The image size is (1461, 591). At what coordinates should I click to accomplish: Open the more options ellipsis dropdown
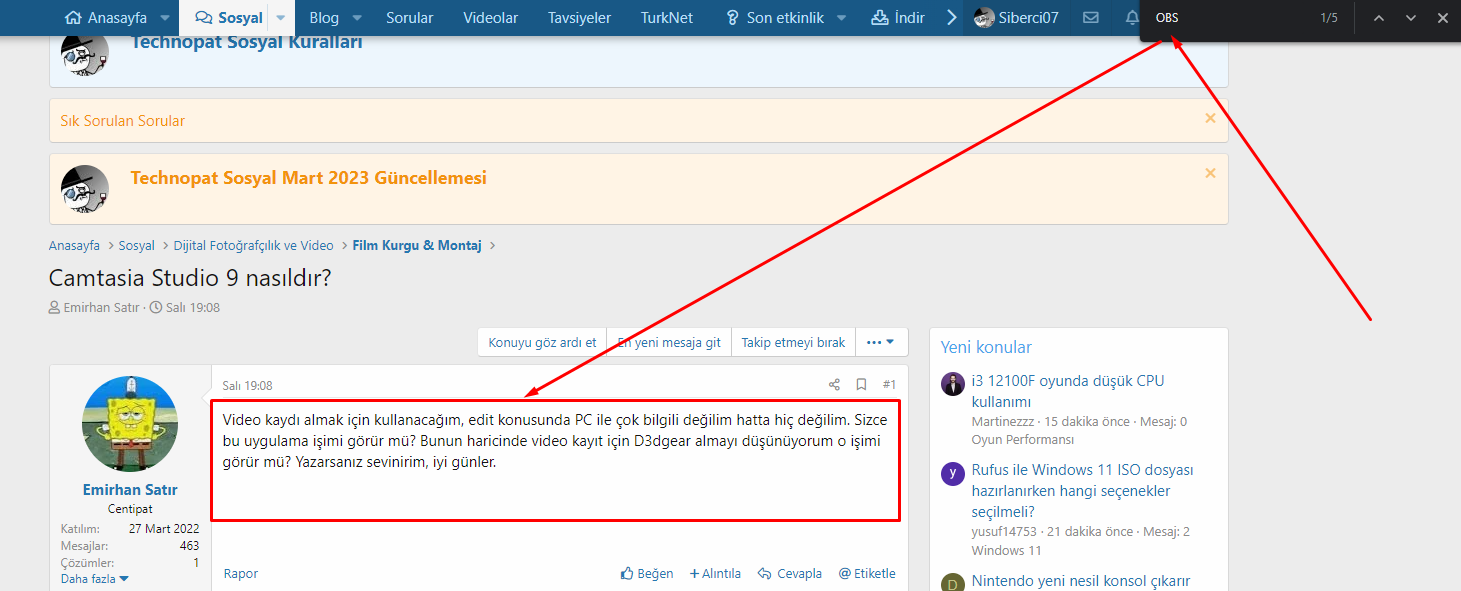tap(881, 342)
